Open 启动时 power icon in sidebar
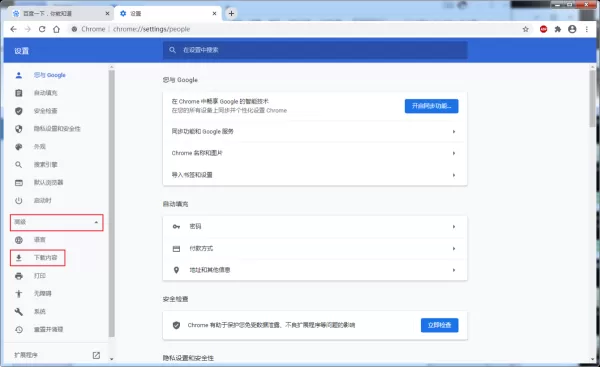 [x=19, y=201]
